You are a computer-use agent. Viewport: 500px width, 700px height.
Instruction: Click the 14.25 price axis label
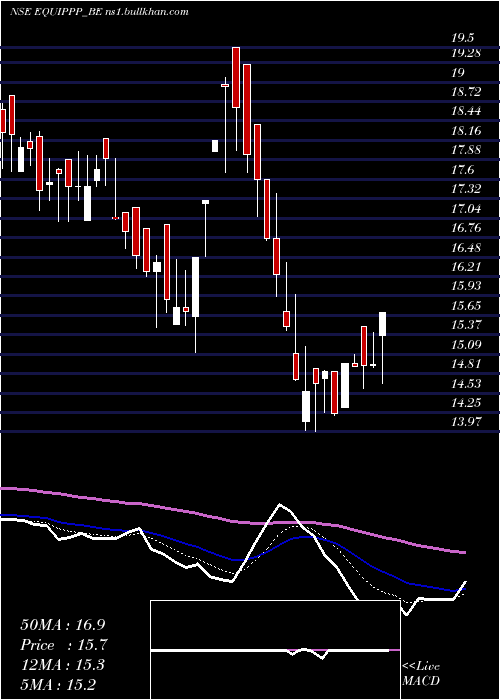pyautogui.click(x=466, y=402)
